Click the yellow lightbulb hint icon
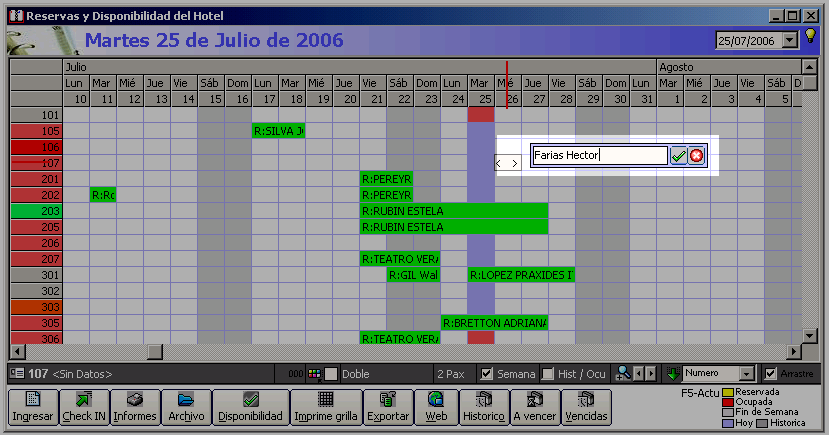 click(x=811, y=37)
